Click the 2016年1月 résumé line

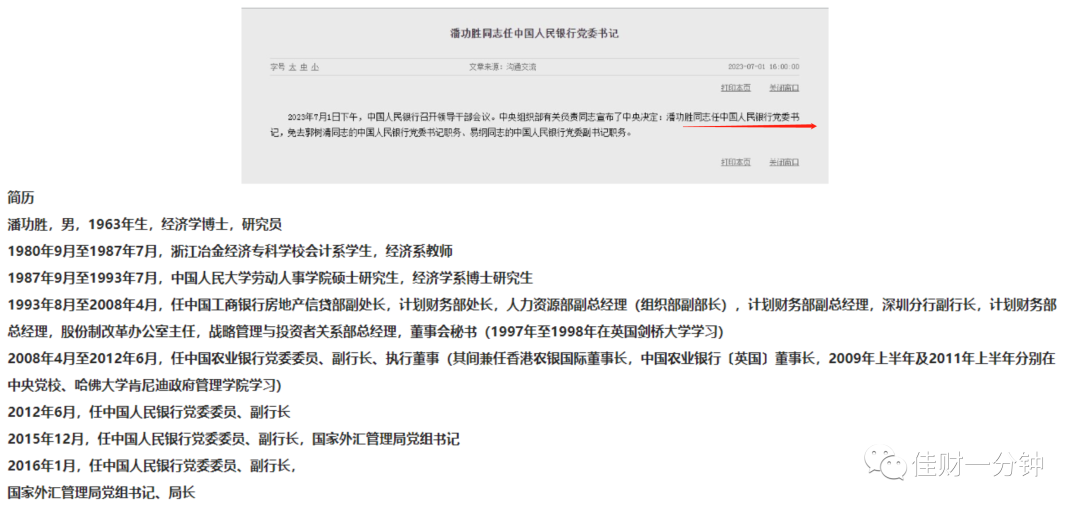pos(152,467)
